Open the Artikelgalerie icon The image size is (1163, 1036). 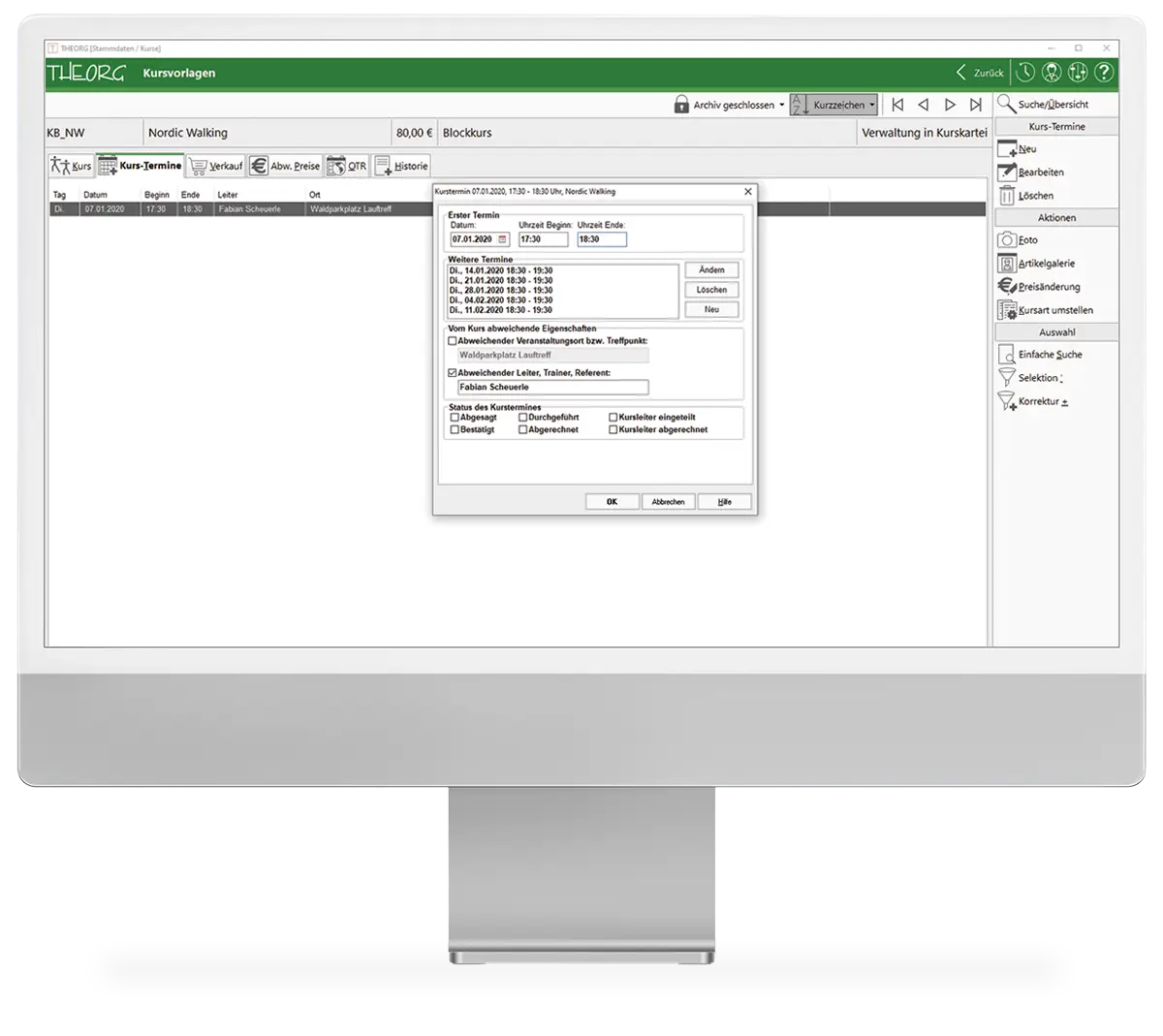click(x=1007, y=264)
